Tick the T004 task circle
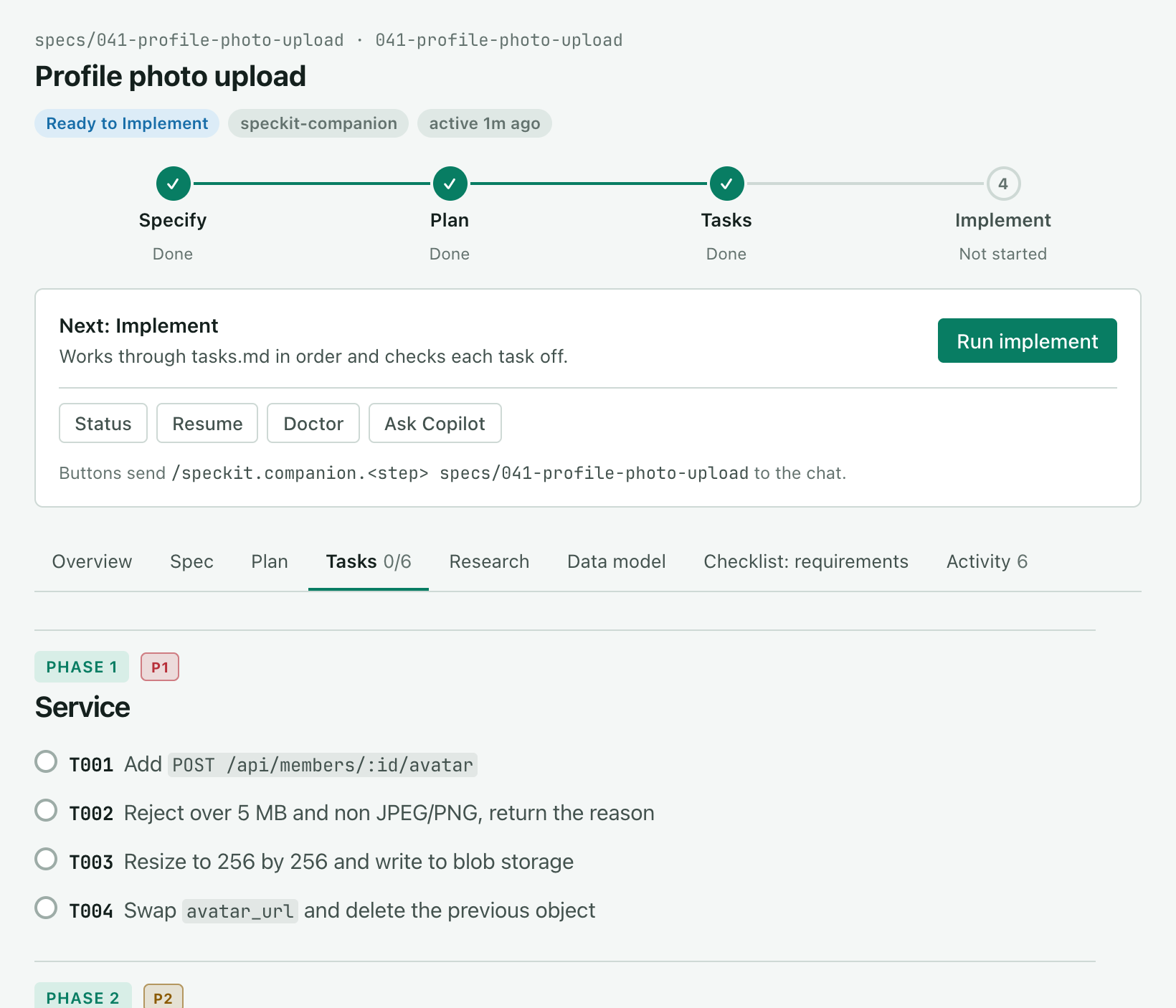The height and width of the screenshot is (1008, 1176). 46,908
